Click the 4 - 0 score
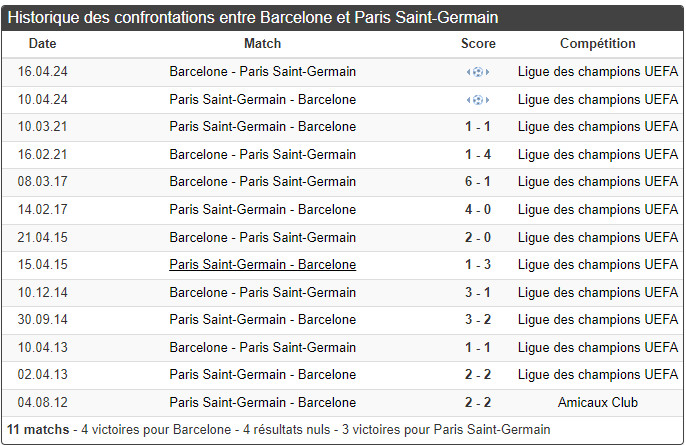 coord(478,210)
